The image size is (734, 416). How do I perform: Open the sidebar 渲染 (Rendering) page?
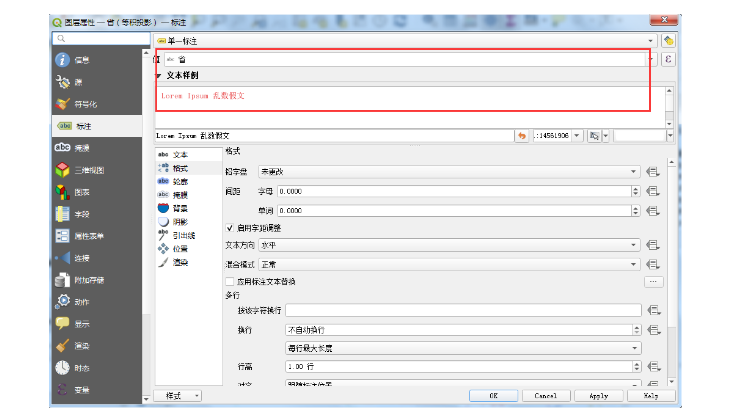click(97, 346)
